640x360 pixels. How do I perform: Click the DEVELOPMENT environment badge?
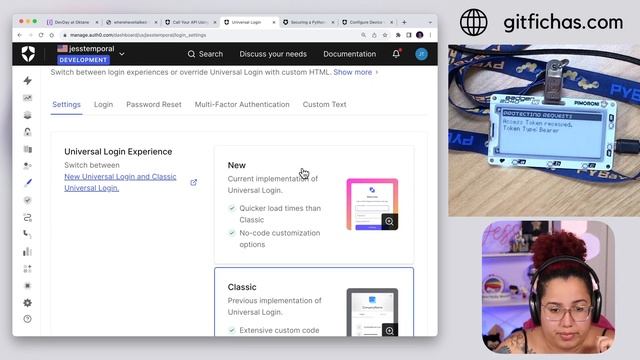(83, 60)
